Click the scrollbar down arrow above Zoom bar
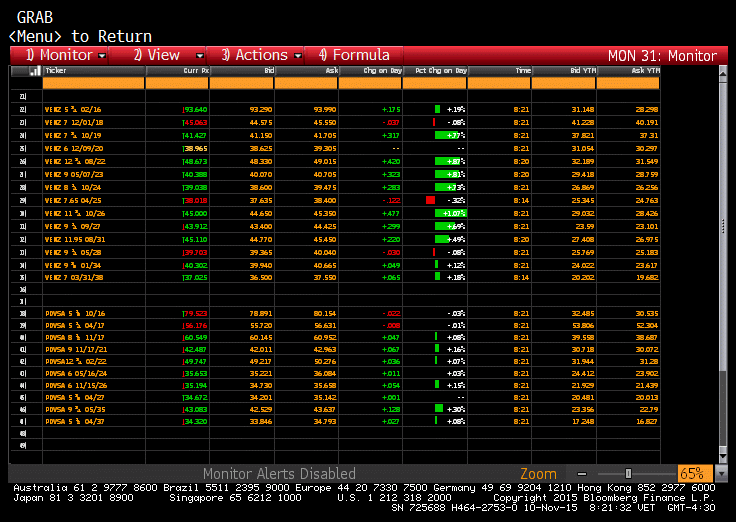 [723, 457]
